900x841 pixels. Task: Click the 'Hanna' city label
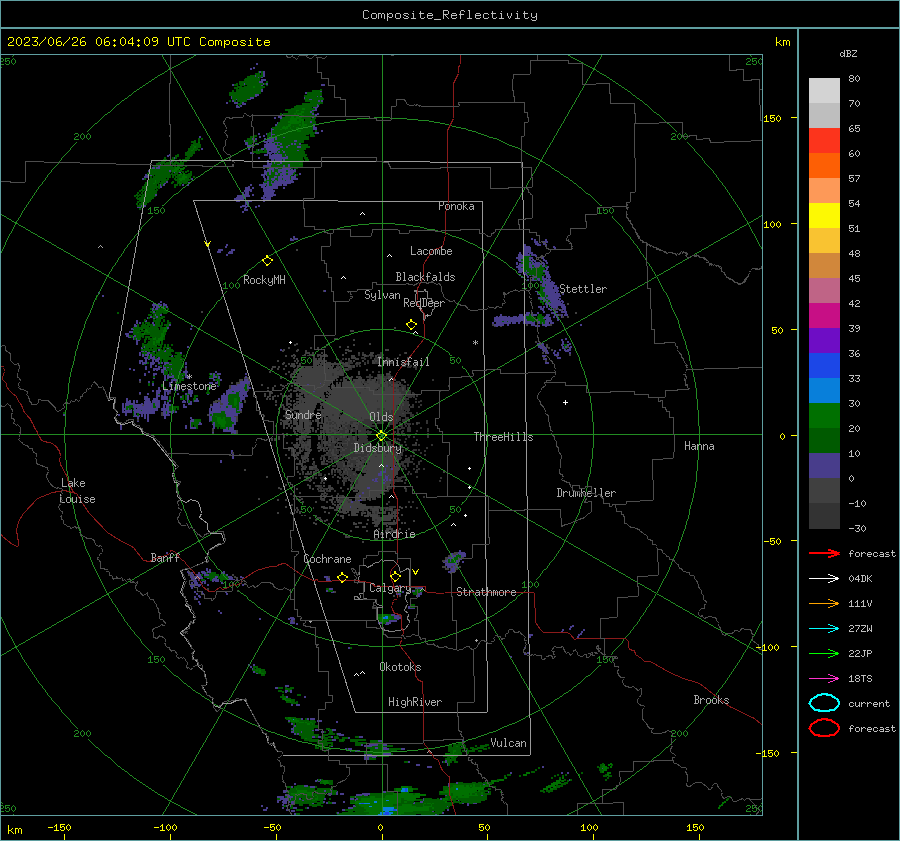(x=699, y=446)
